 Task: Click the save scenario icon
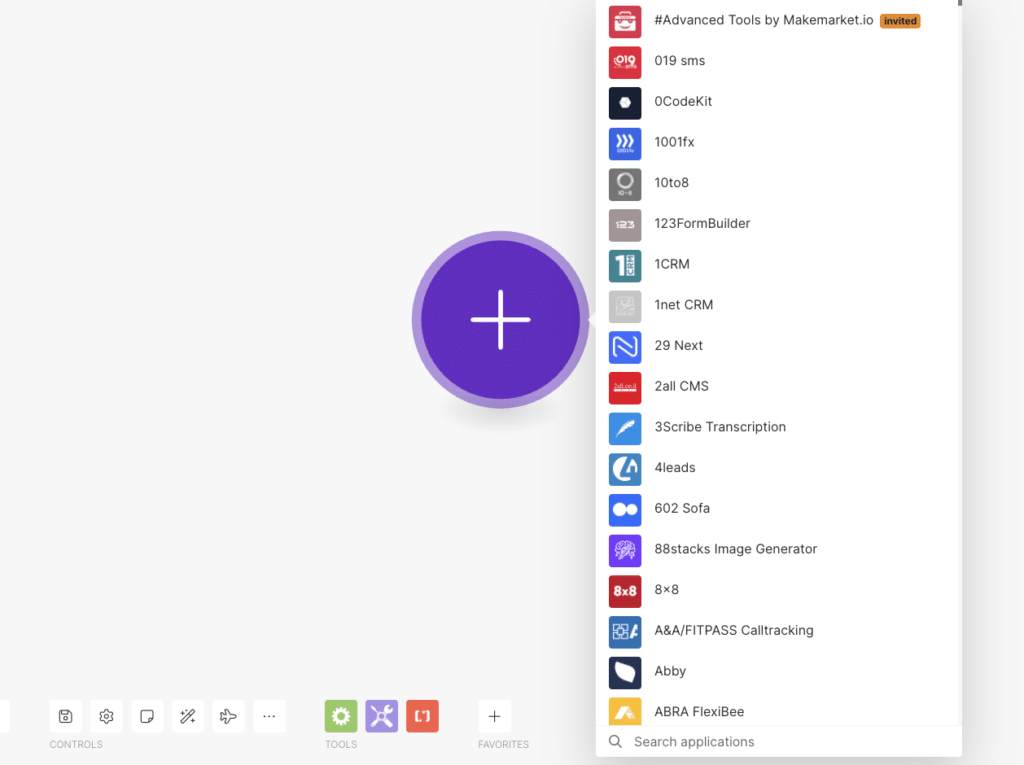(66, 716)
